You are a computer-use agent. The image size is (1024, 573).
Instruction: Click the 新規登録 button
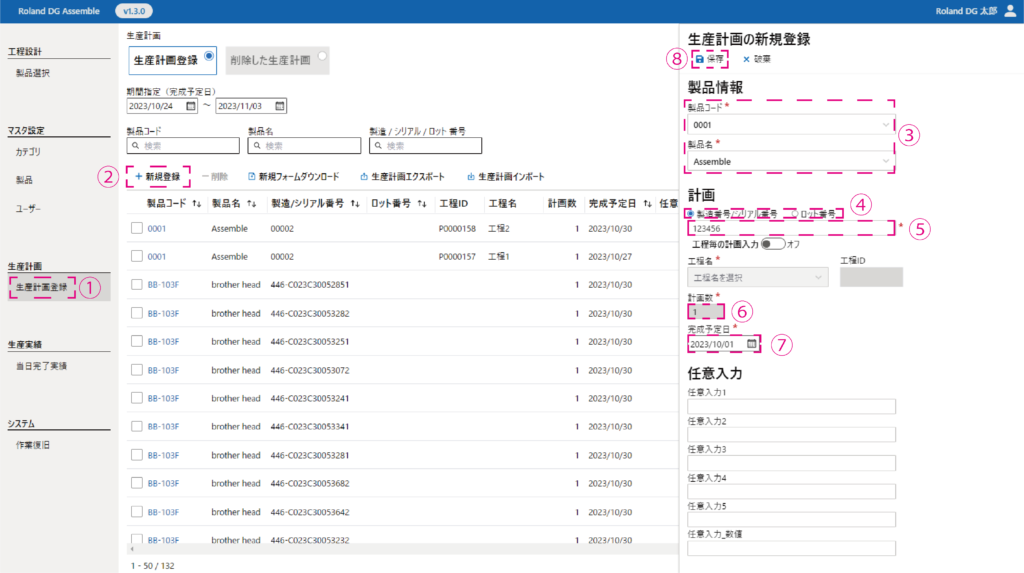[157, 177]
